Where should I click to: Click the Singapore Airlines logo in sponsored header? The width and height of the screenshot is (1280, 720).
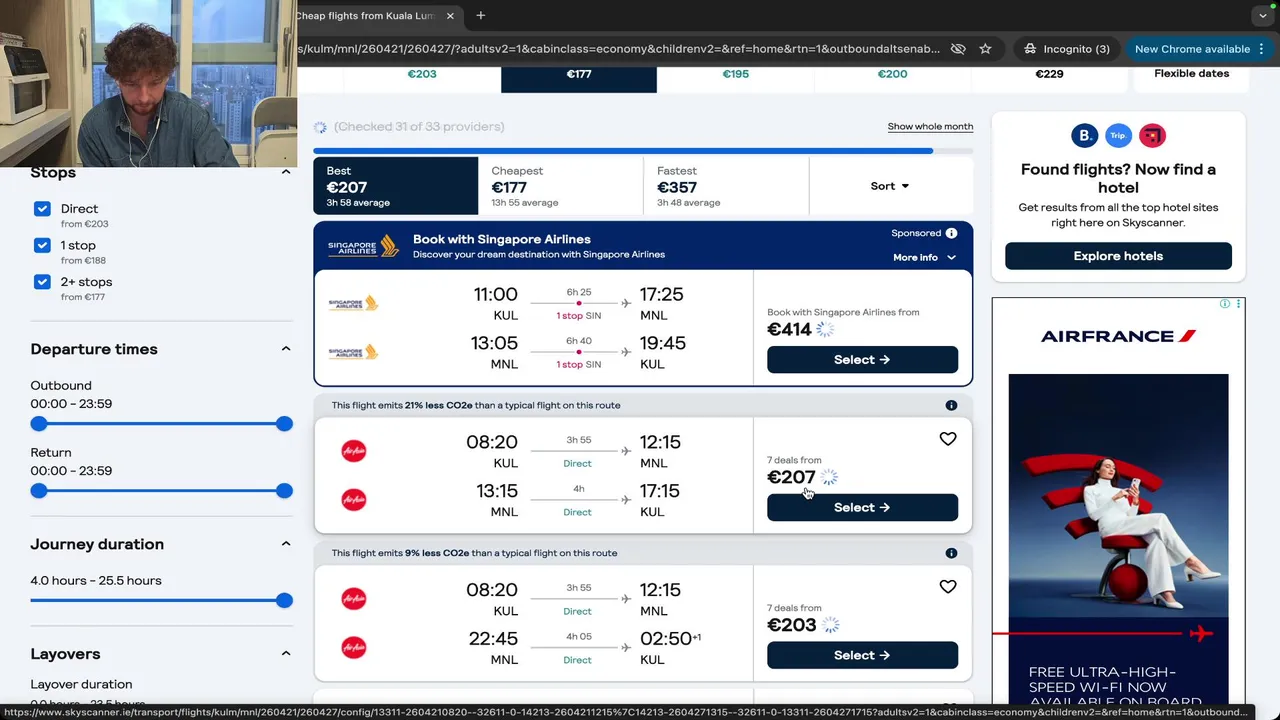364,246
